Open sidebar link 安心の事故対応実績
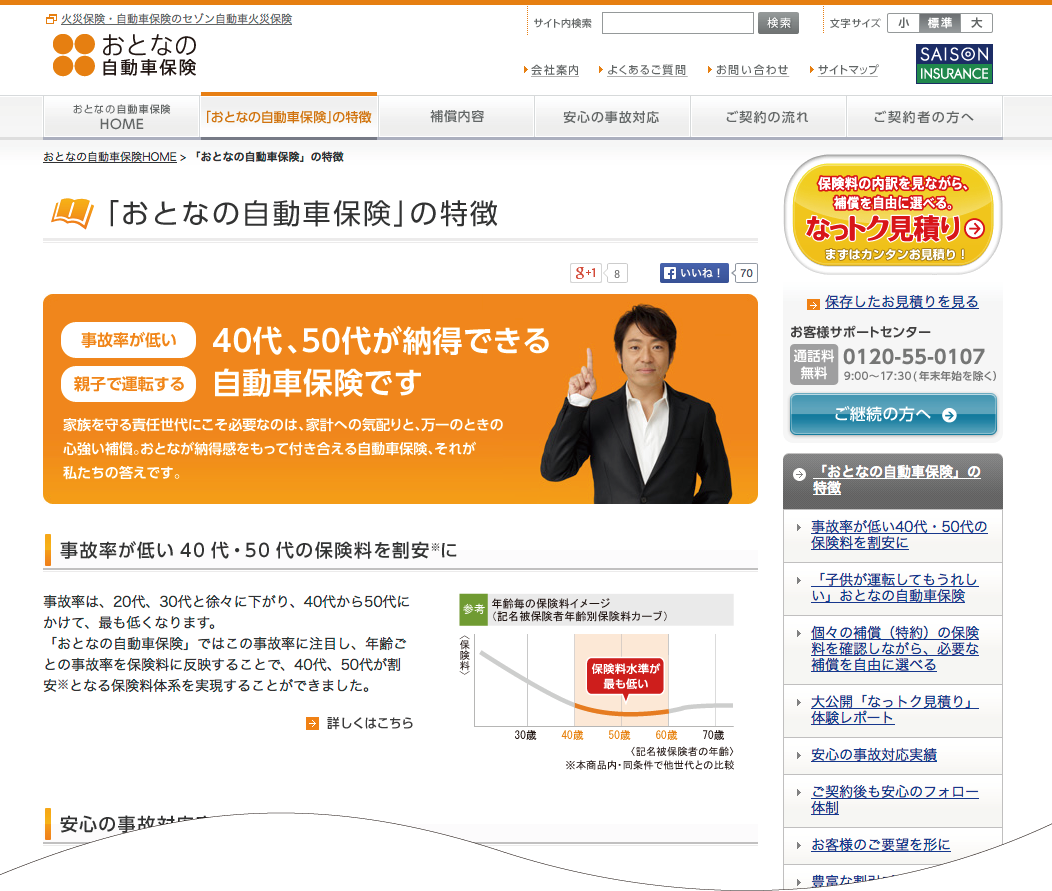 [874, 755]
